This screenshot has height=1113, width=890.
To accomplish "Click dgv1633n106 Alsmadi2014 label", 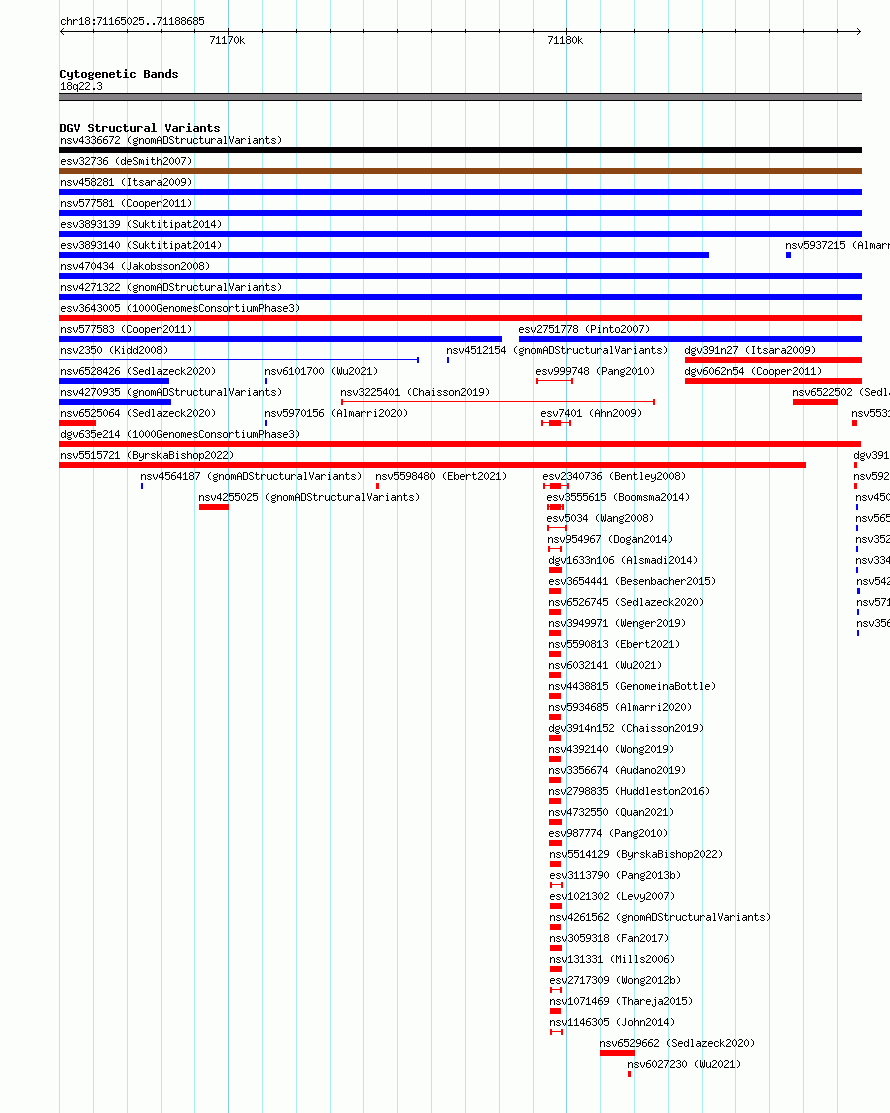I will (623, 560).
